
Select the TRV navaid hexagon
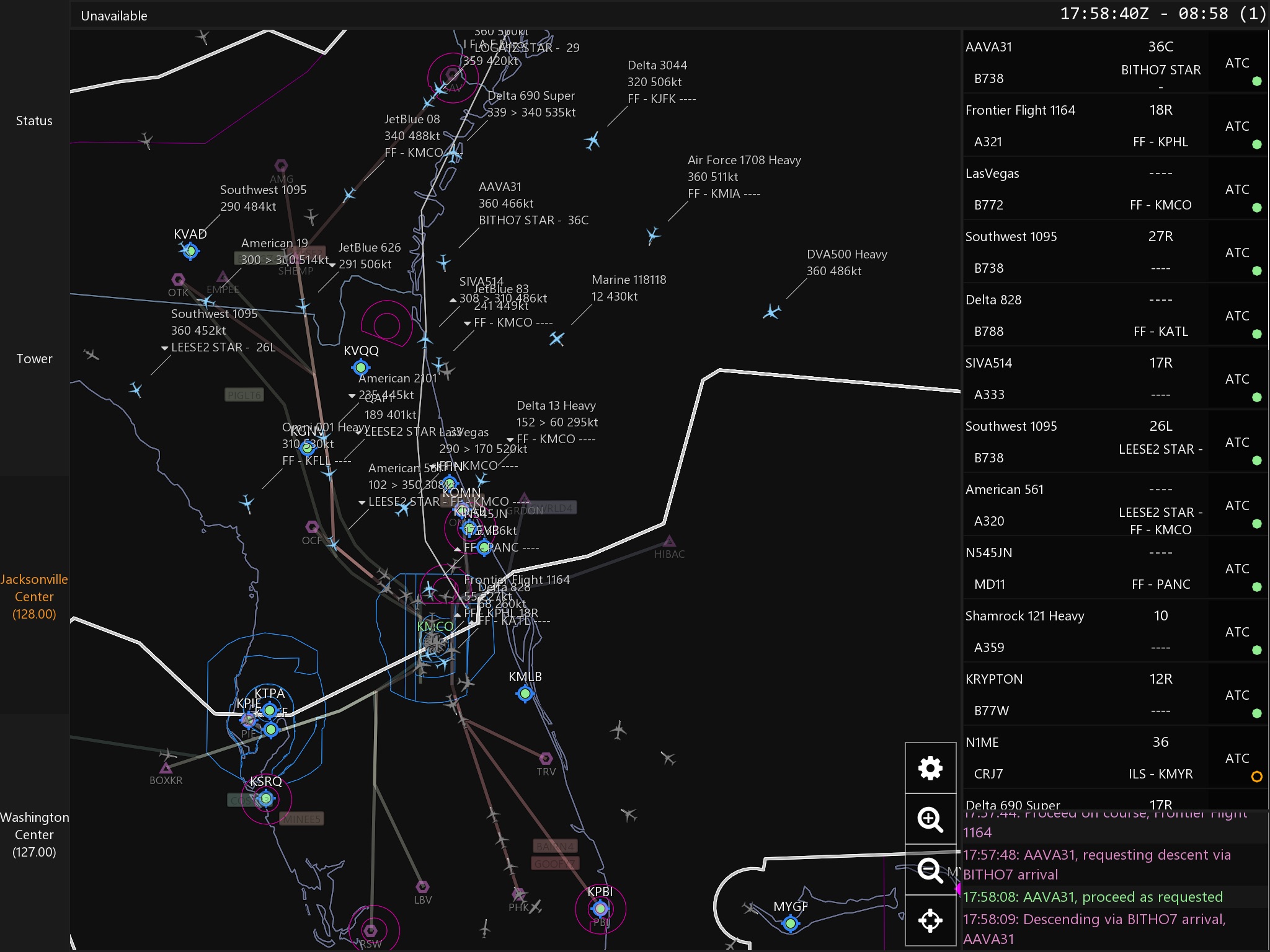click(546, 759)
